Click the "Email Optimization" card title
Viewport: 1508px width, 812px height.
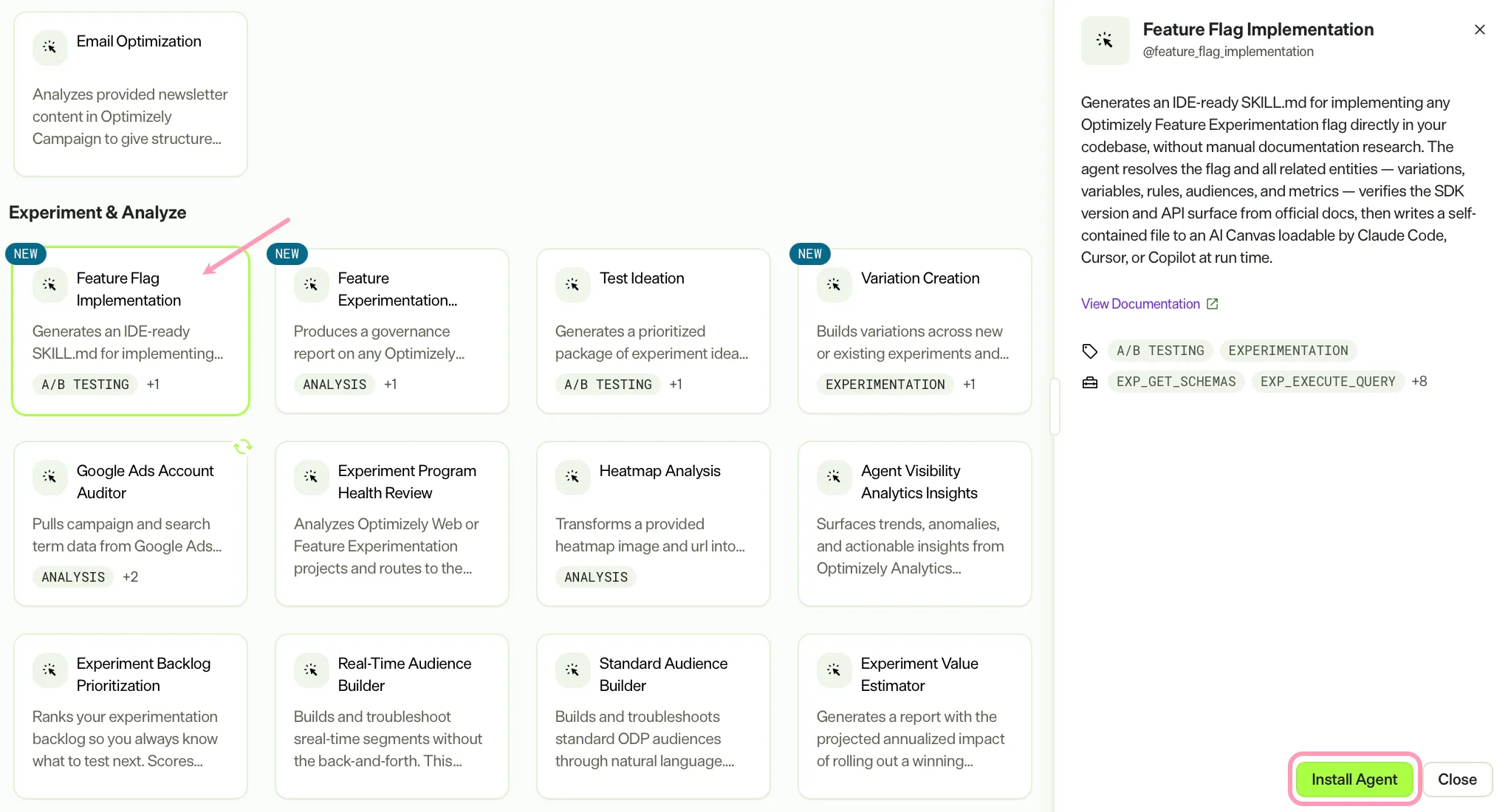[x=139, y=41]
